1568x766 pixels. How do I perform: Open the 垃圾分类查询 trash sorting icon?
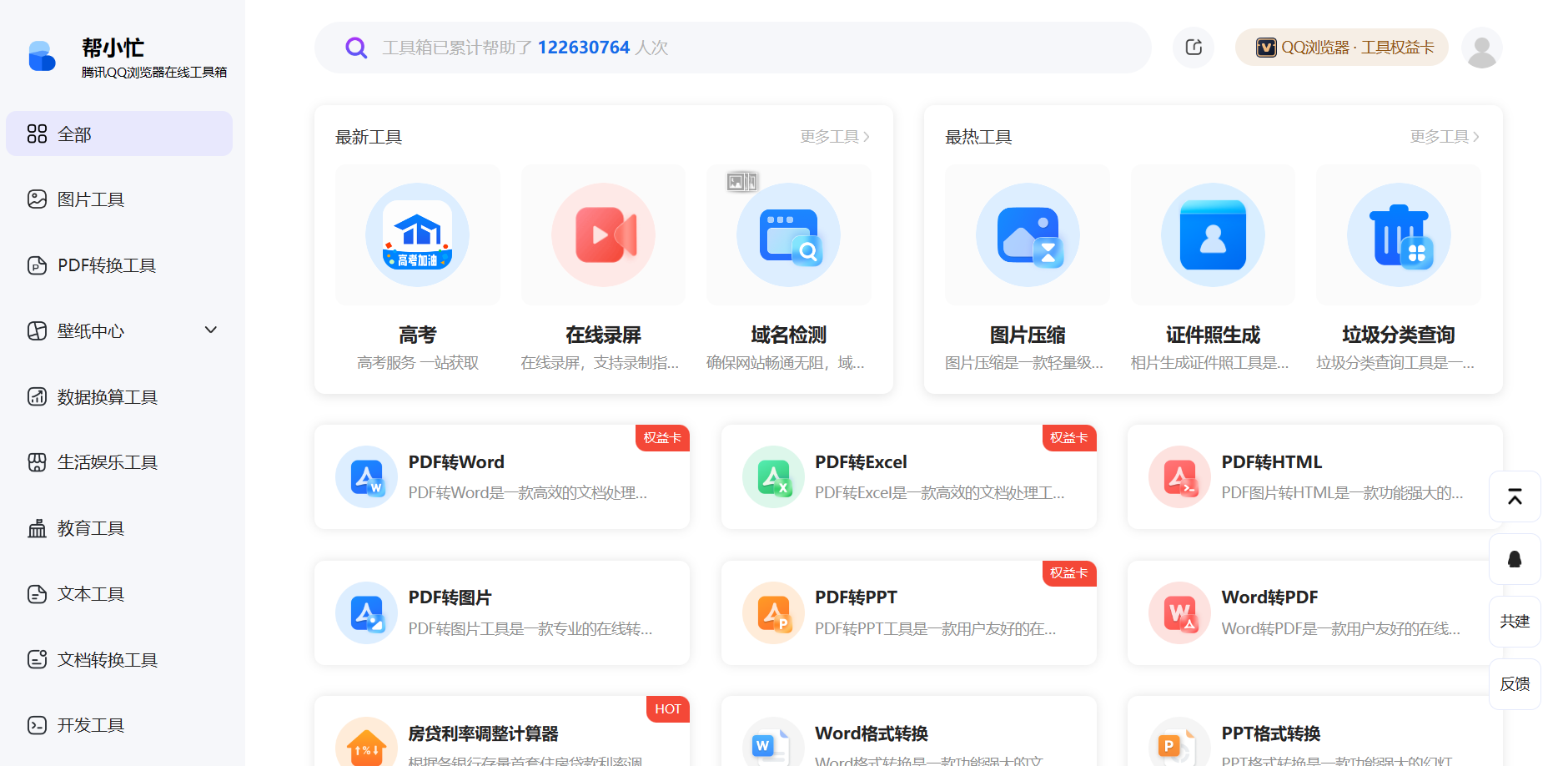click(1399, 235)
